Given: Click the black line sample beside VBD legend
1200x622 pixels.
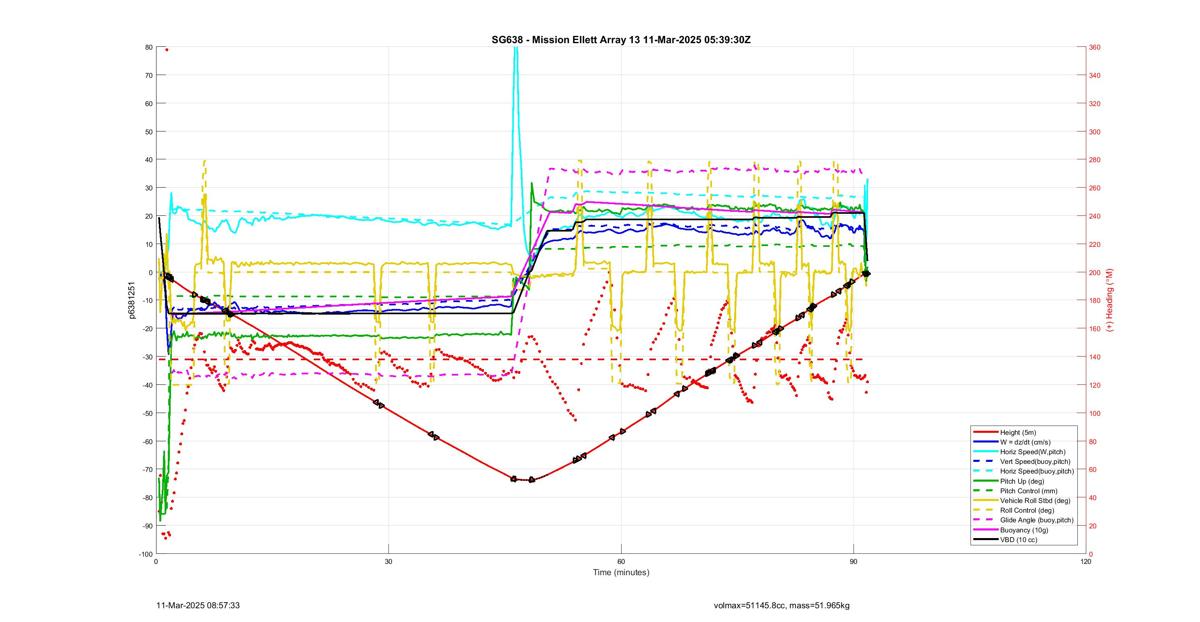Looking at the screenshot, I should pyautogui.click(x=984, y=540).
